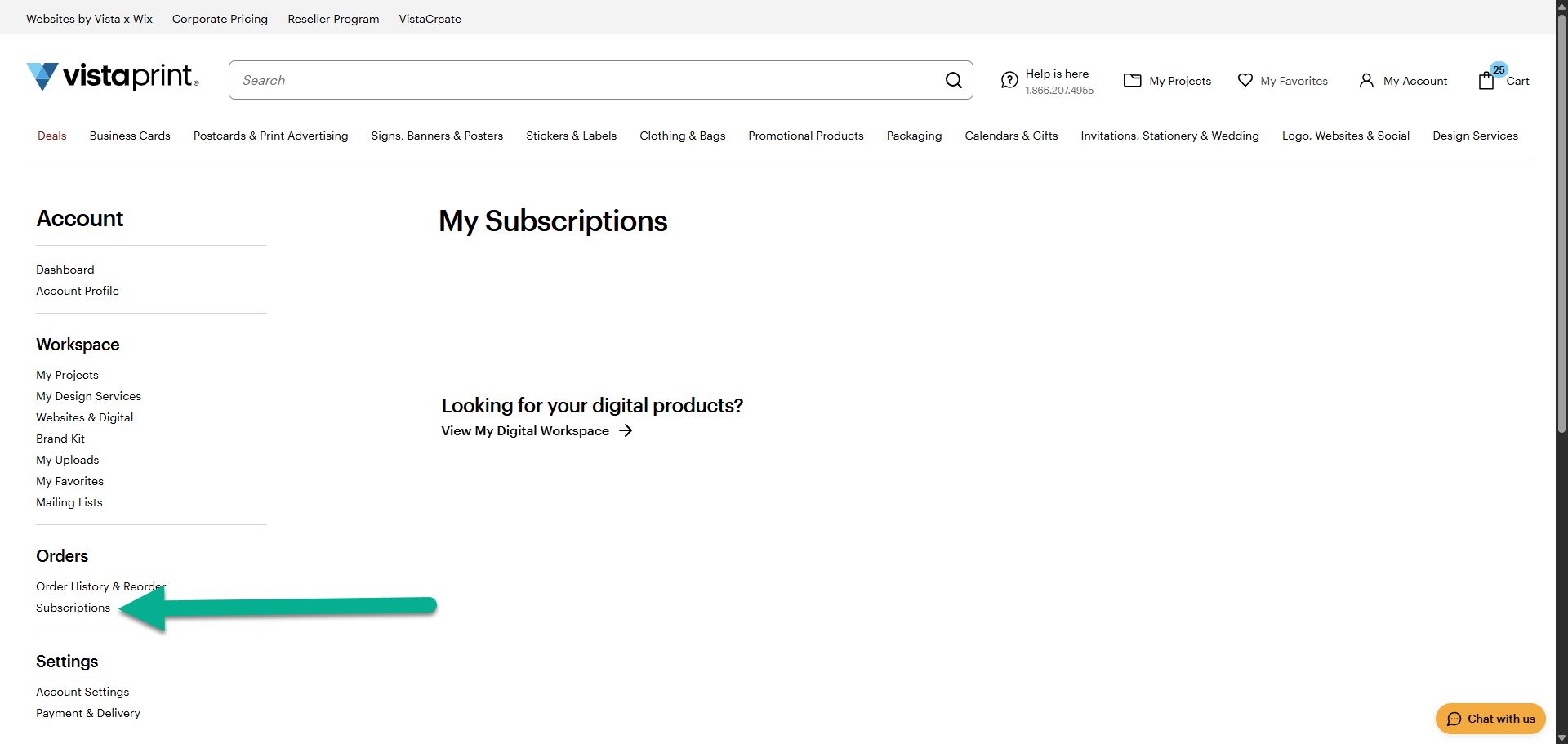Open Logo, Websites & Social menu
This screenshot has width=1568, height=744.
[x=1345, y=136]
